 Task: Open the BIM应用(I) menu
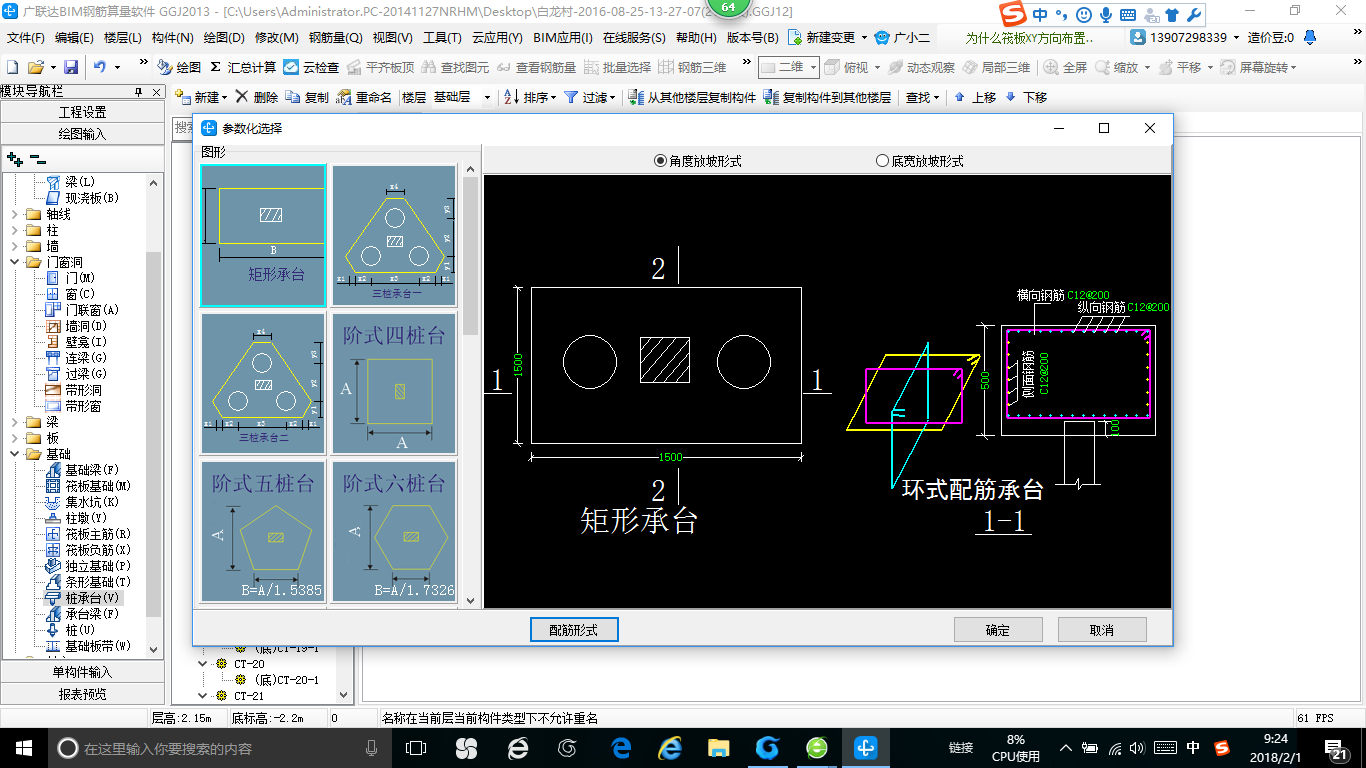coord(563,38)
